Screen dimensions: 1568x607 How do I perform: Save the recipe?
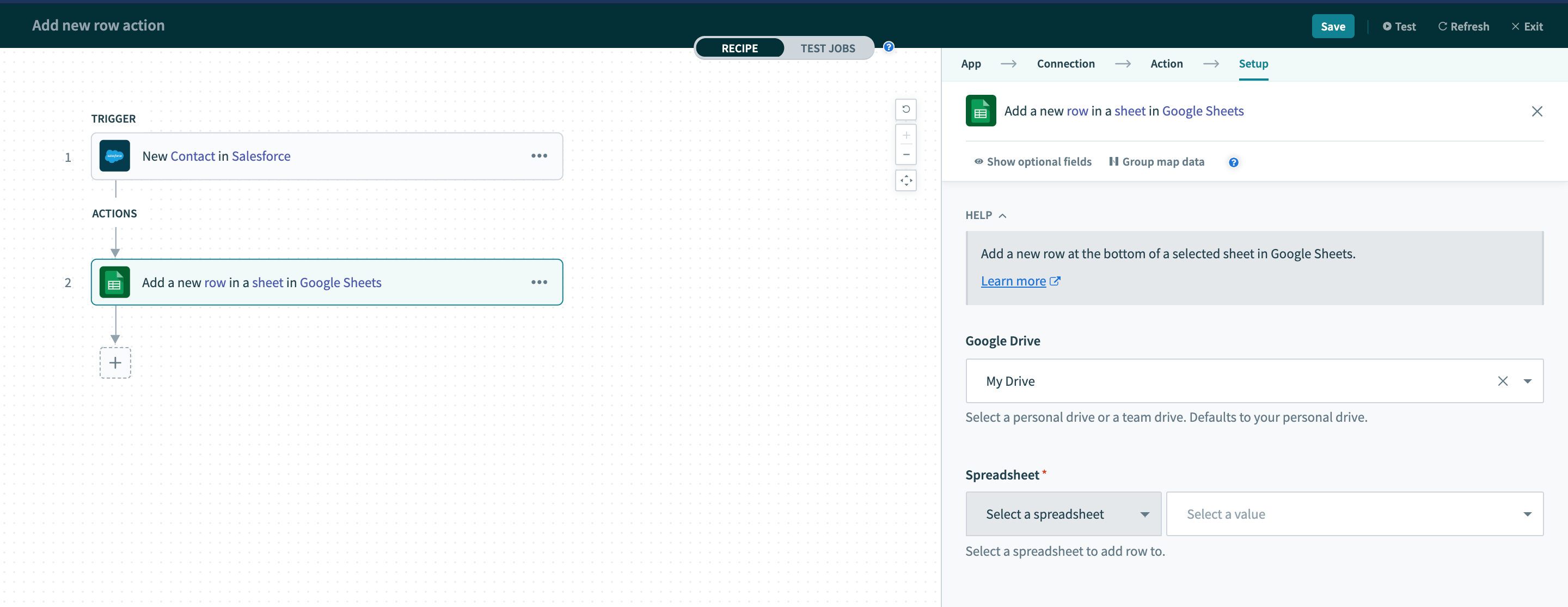point(1332,26)
